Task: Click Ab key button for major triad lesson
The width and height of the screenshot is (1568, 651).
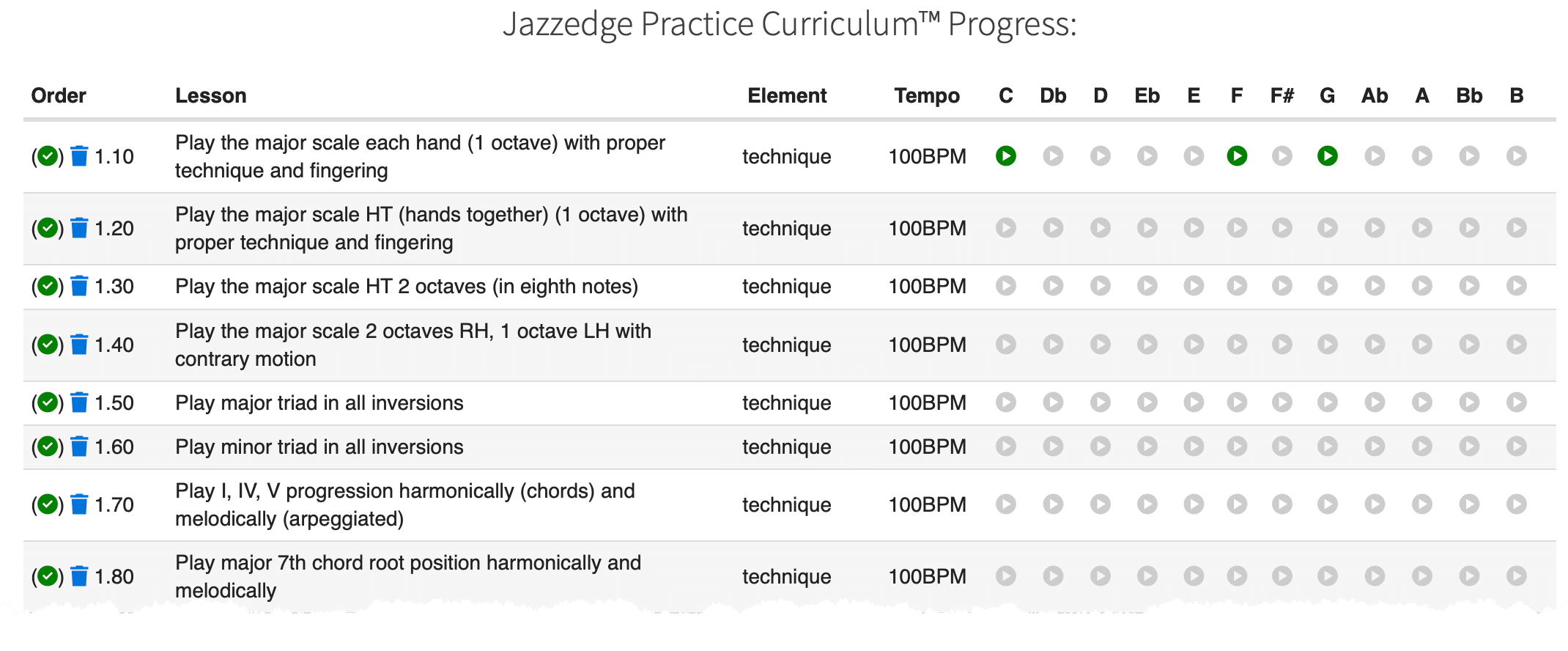Action: click(x=1375, y=402)
